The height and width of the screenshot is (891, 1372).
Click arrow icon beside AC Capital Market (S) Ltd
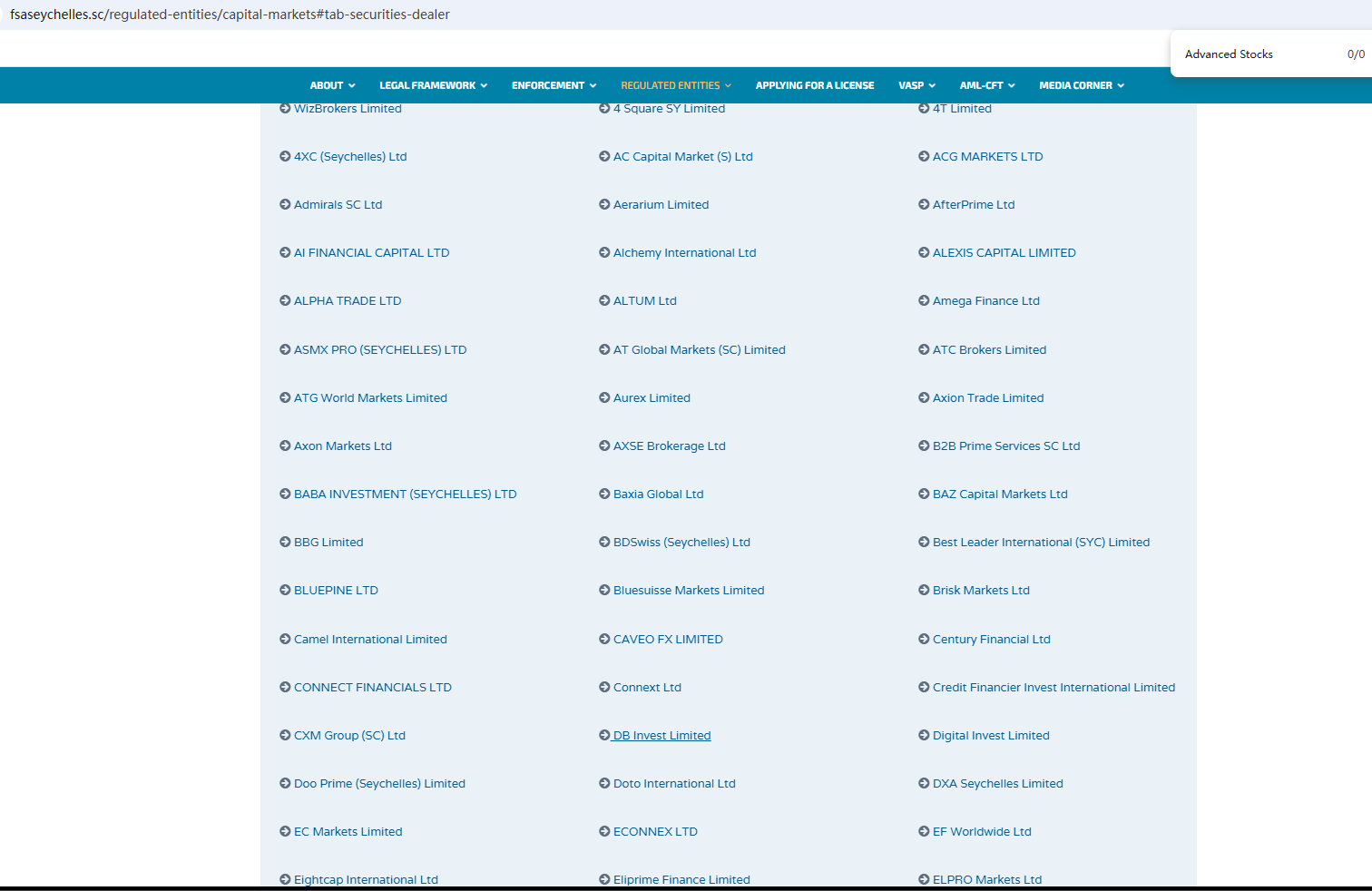(604, 157)
